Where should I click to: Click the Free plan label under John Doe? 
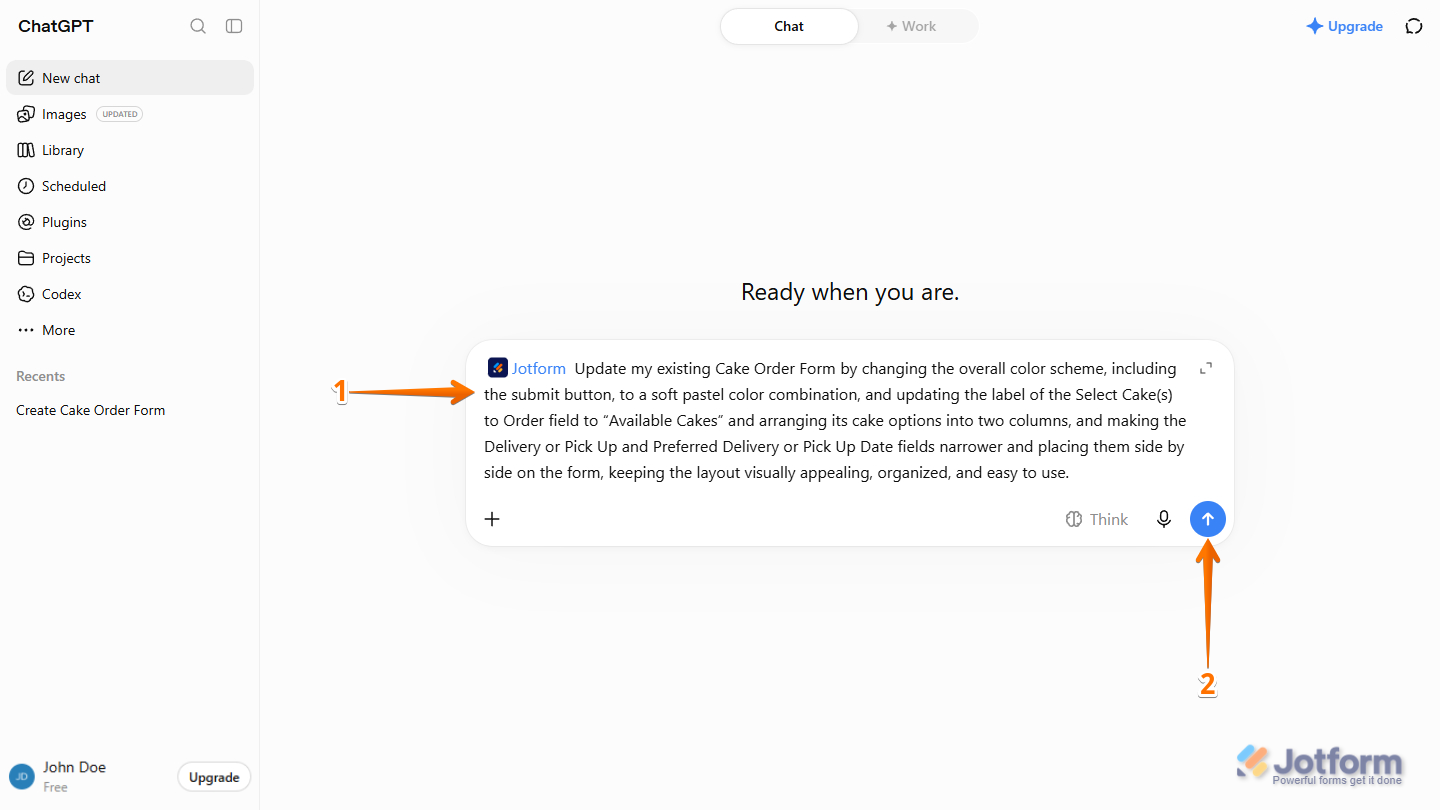point(56,787)
